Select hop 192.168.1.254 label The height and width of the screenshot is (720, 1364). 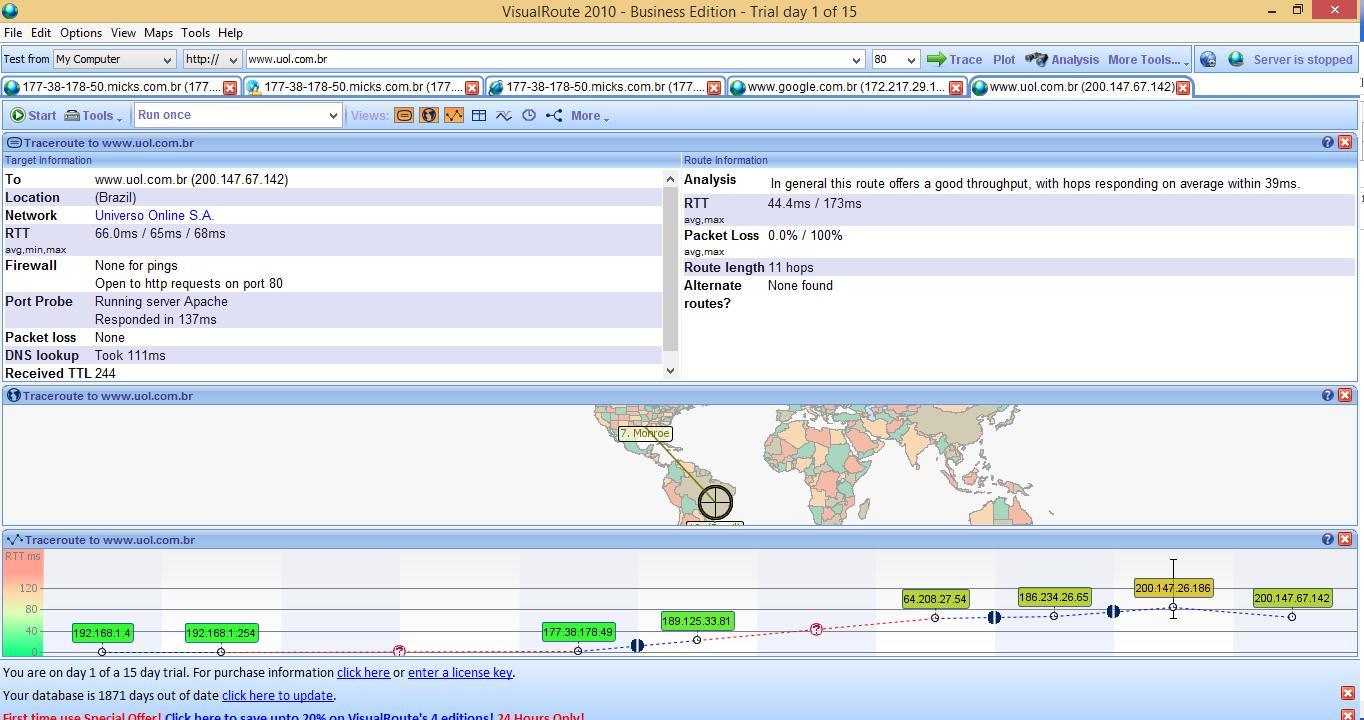click(x=221, y=633)
